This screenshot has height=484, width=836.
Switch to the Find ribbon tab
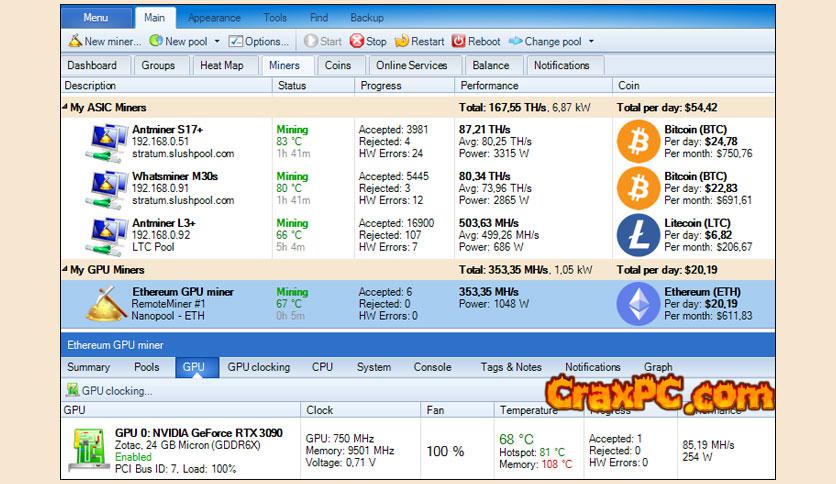pos(319,18)
